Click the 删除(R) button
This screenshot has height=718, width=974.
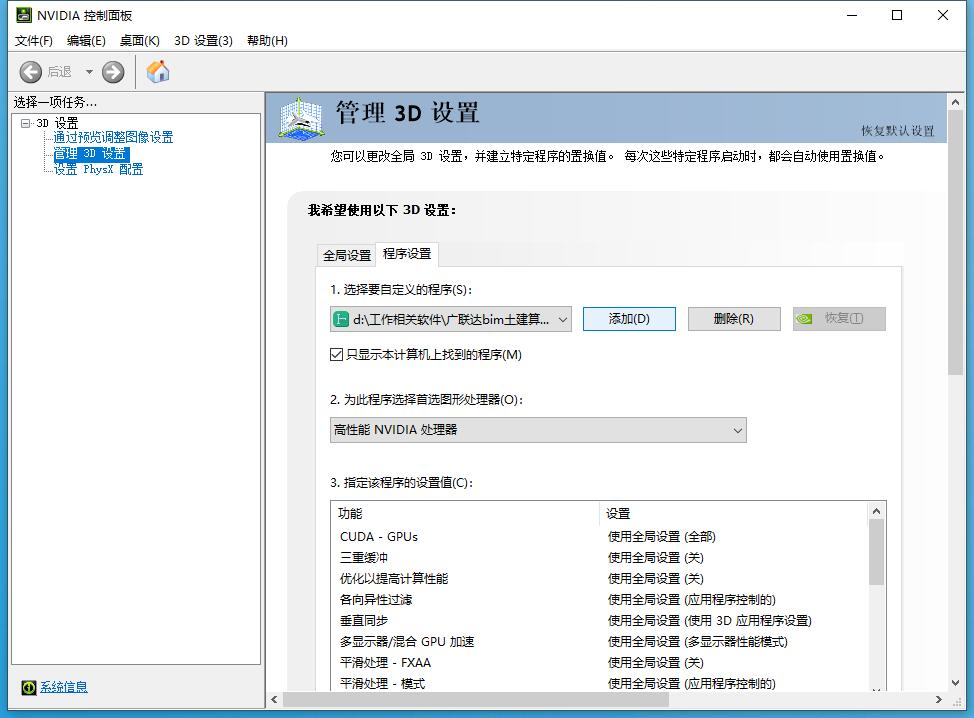coord(734,319)
